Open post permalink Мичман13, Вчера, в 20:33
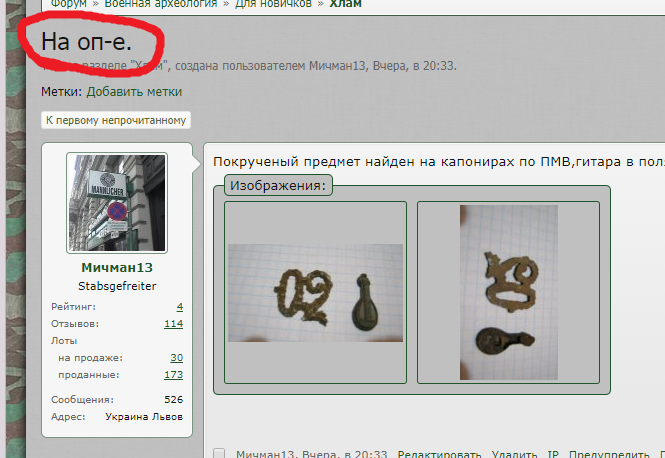The width and height of the screenshot is (665, 458). pyautogui.click(x=312, y=454)
